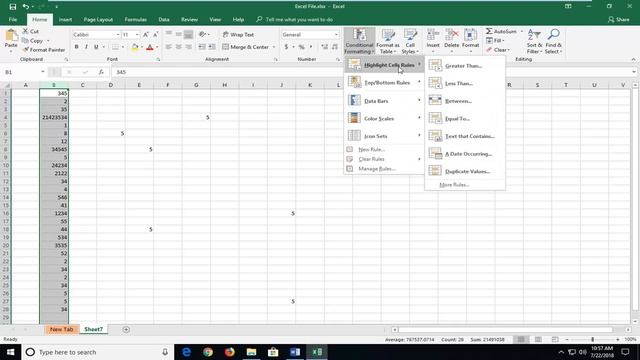Image resolution: width=640 pixels, height=360 pixels.
Task: Select Equal To rule
Action: [464, 118]
